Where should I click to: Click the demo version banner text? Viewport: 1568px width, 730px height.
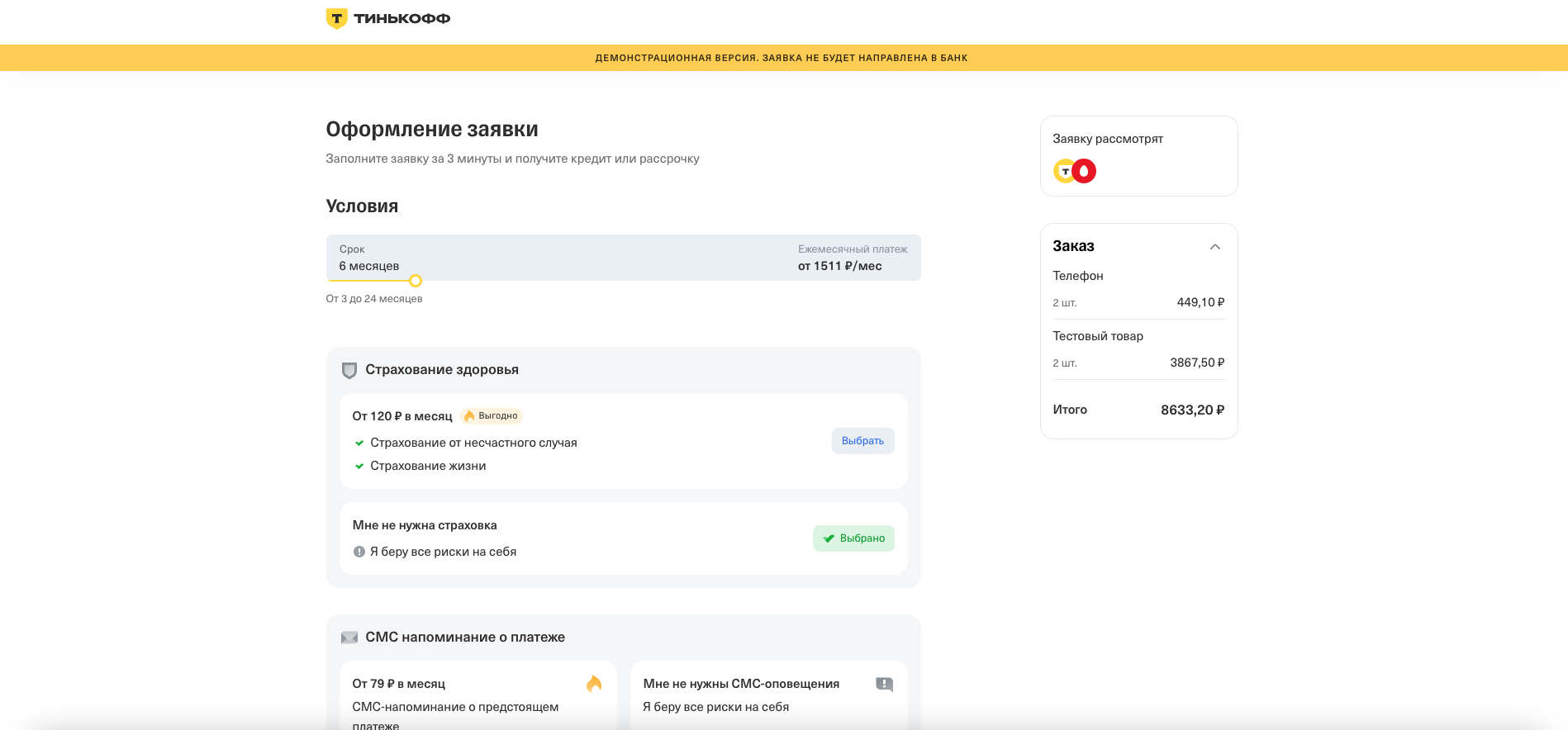coord(782,58)
